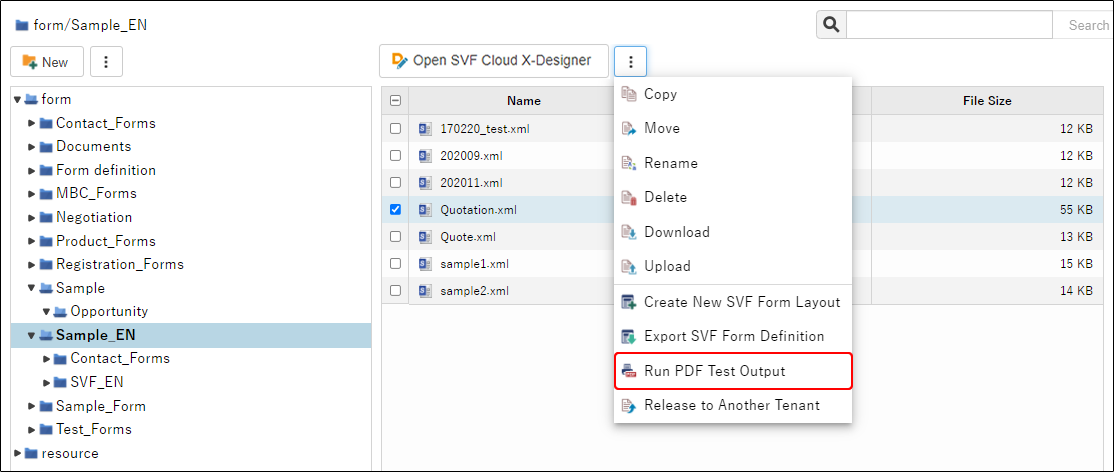
Task: Click the folder icon beside MBC_Forms
Action: tap(46, 194)
